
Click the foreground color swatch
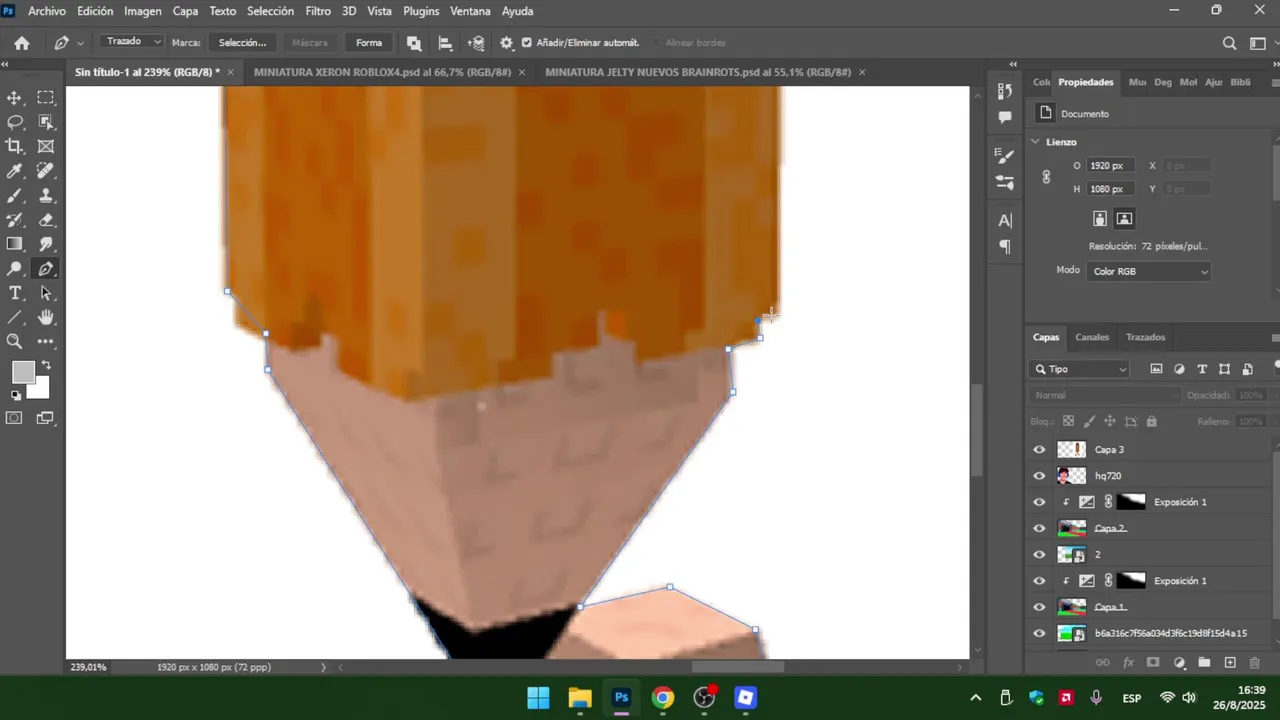point(22,373)
